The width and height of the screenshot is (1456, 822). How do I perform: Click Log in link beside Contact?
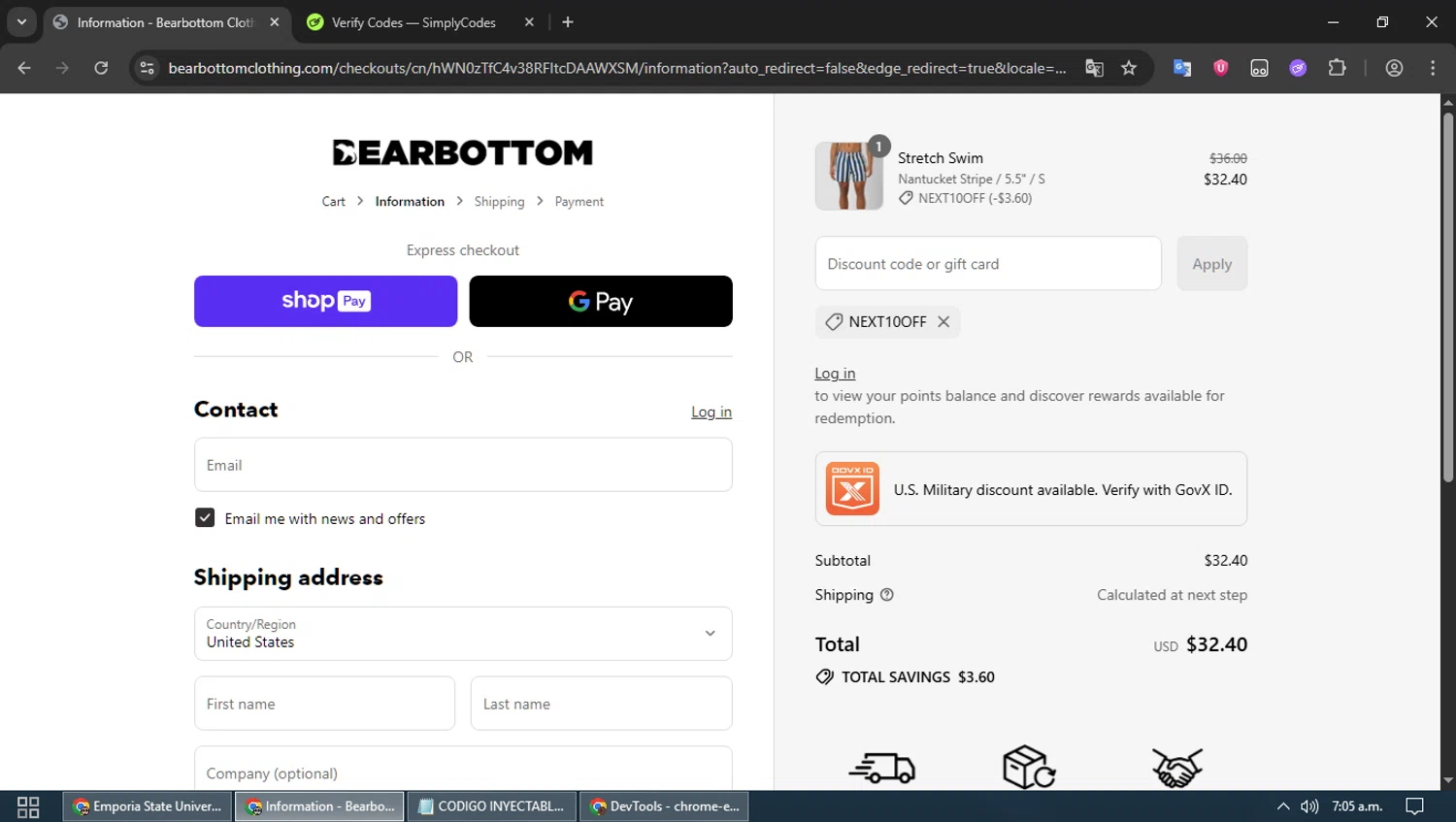pos(711,411)
